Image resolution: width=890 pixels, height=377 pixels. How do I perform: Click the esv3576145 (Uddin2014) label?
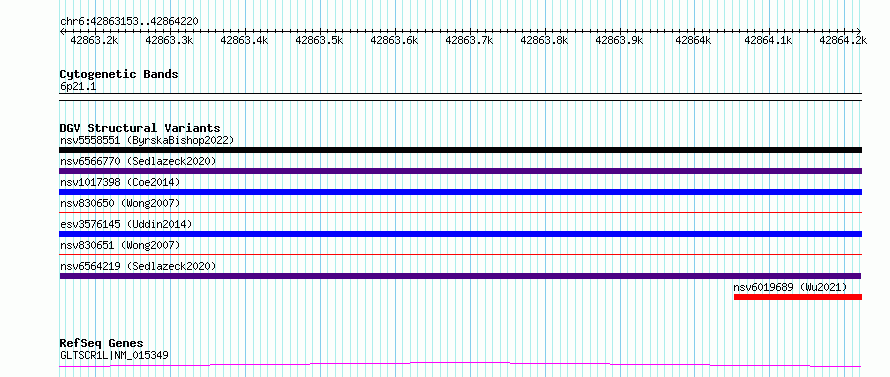pos(126,224)
